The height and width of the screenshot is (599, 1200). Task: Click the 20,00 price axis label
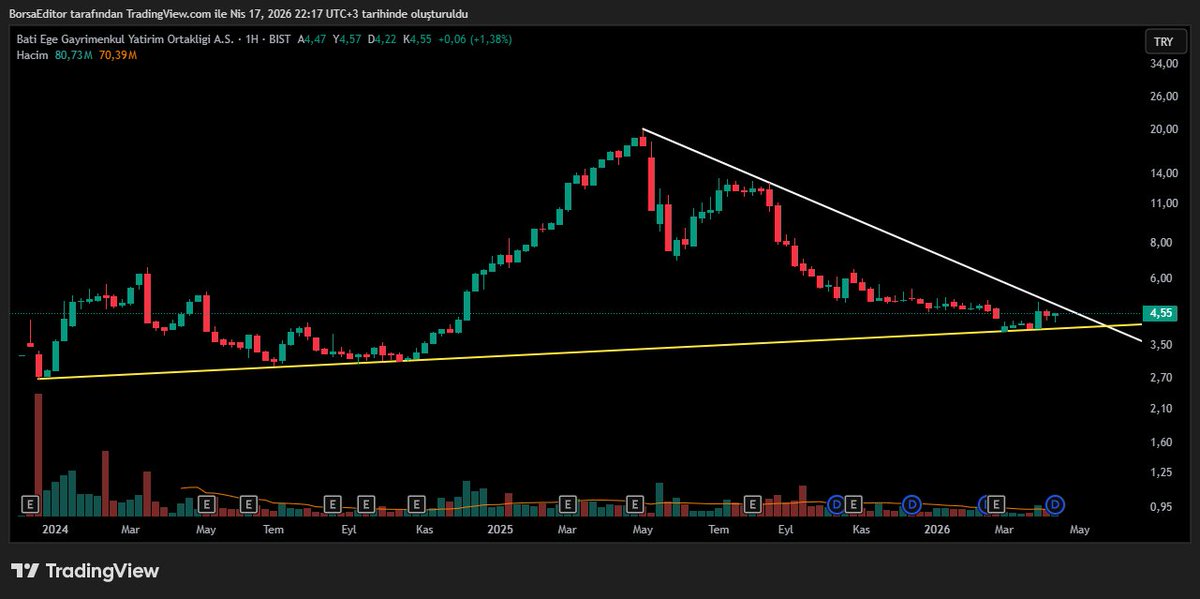tap(1163, 130)
